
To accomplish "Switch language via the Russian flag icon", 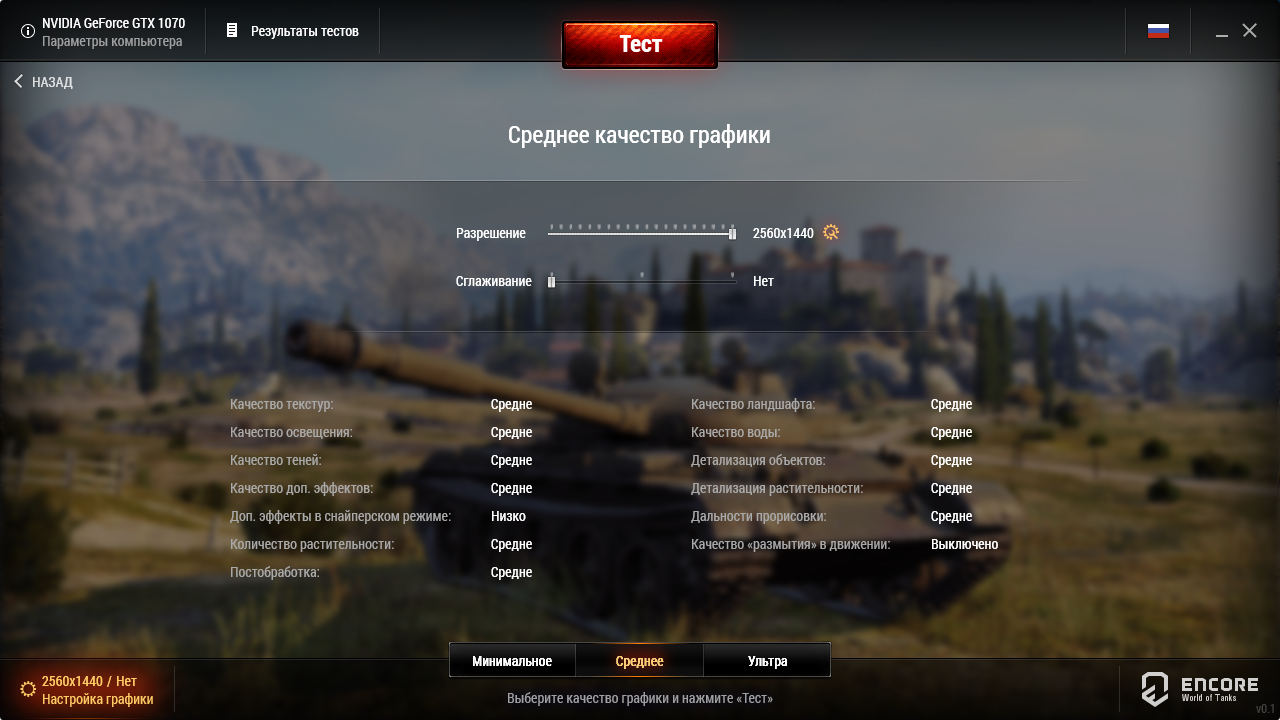I will click(x=1158, y=31).
